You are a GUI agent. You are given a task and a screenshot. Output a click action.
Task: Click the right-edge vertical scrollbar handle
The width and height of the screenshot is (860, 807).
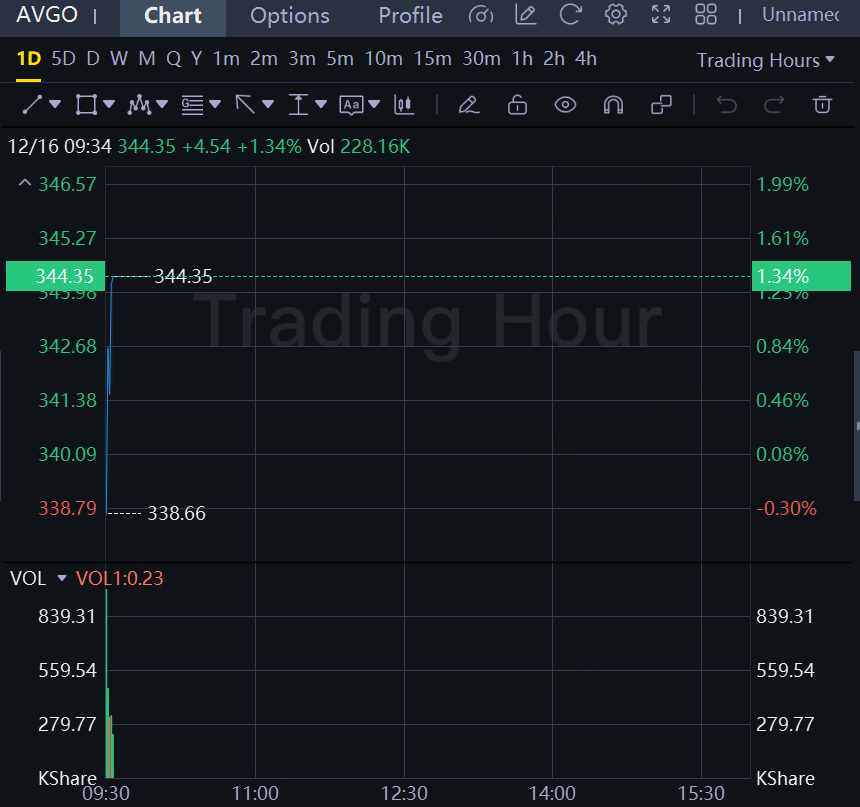tap(857, 426)
